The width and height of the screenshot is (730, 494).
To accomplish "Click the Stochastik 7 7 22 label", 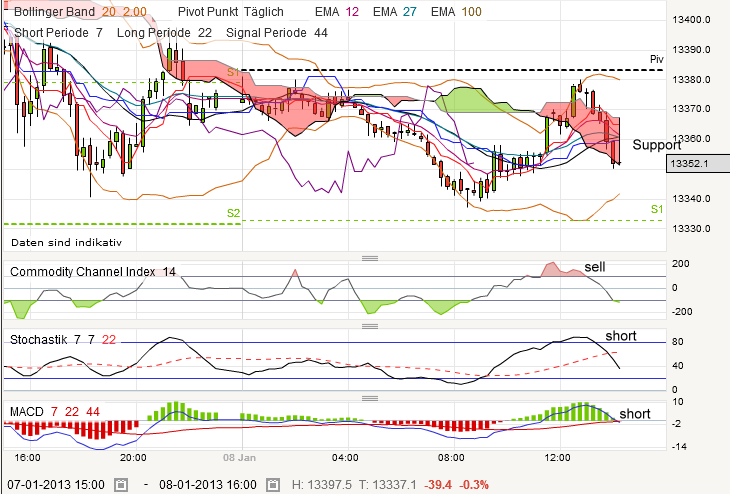I will (63, 340).
